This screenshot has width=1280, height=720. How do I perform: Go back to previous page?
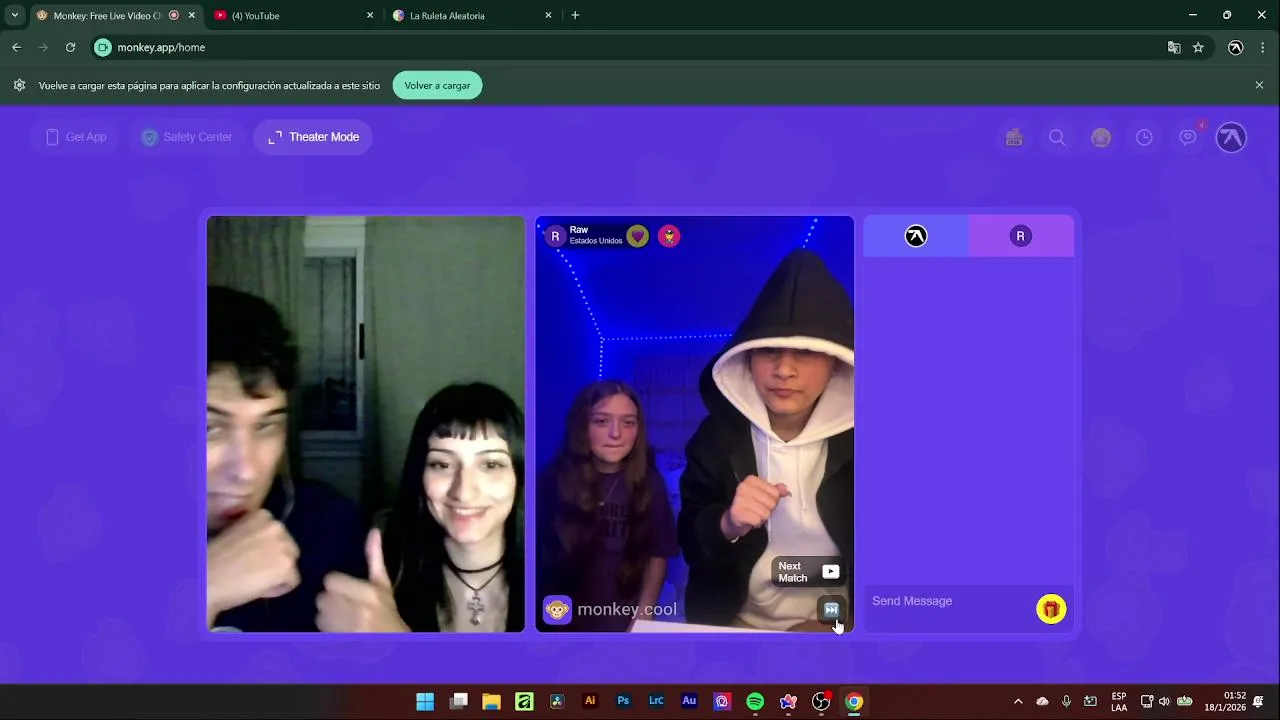tap(16, 47)
